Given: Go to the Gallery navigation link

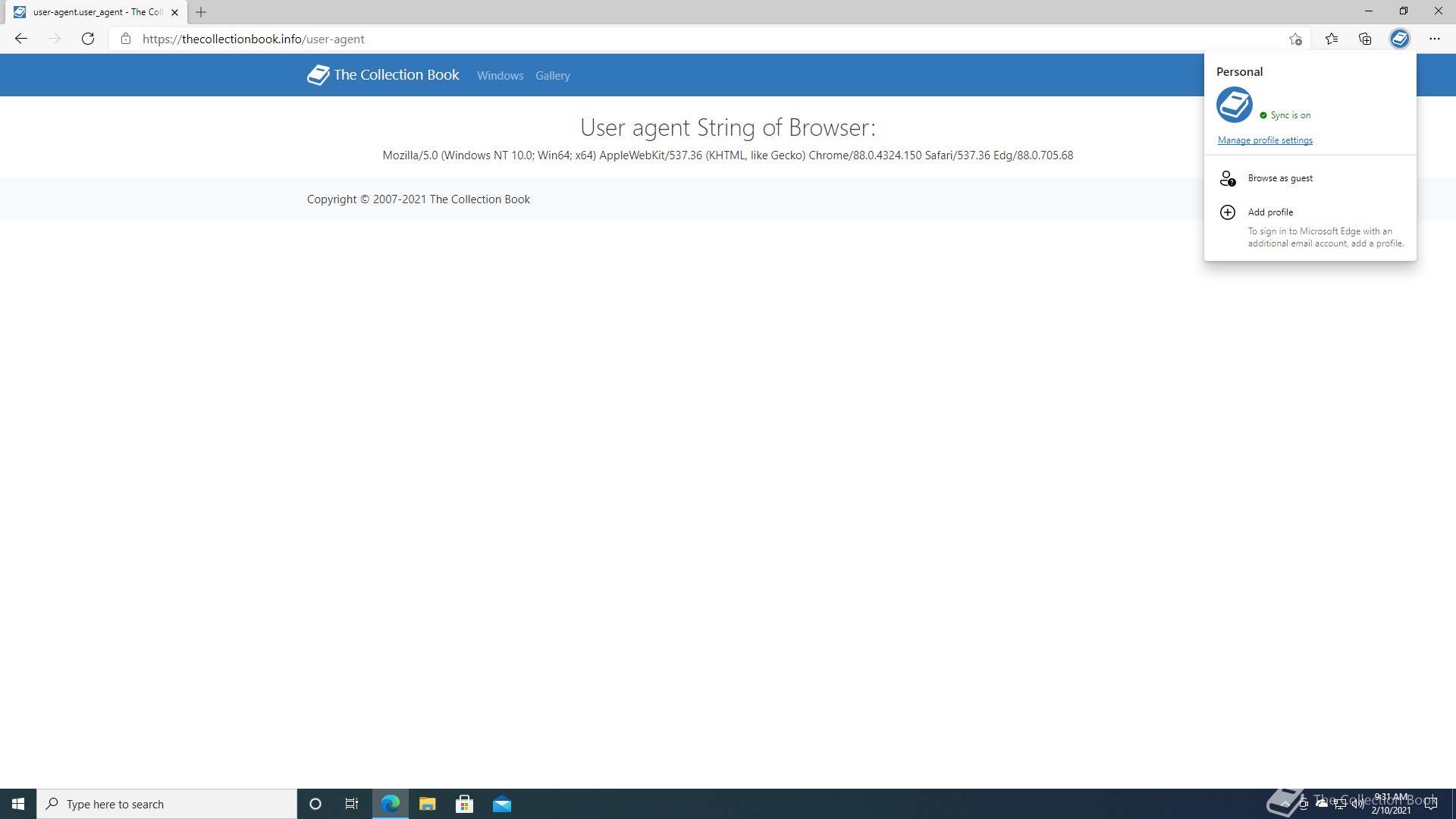Looking at the screenshot, I should pos(552,76).
